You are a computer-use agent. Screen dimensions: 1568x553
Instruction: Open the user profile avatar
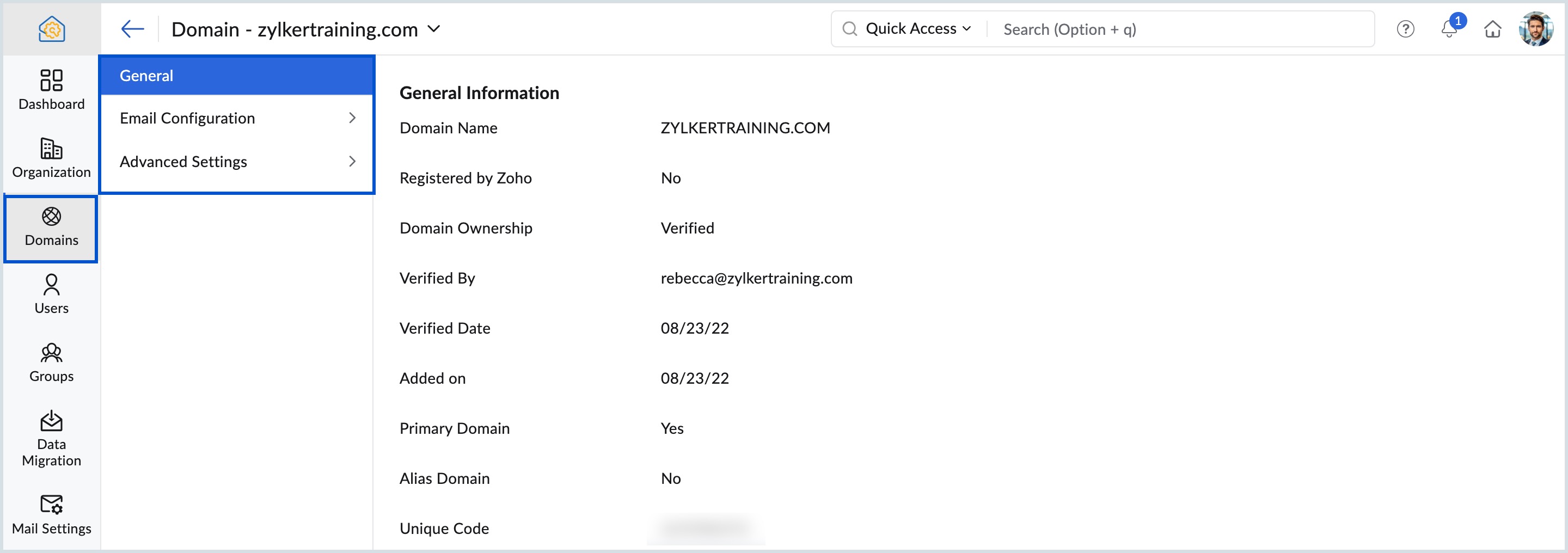click(x=1535, y=29)
